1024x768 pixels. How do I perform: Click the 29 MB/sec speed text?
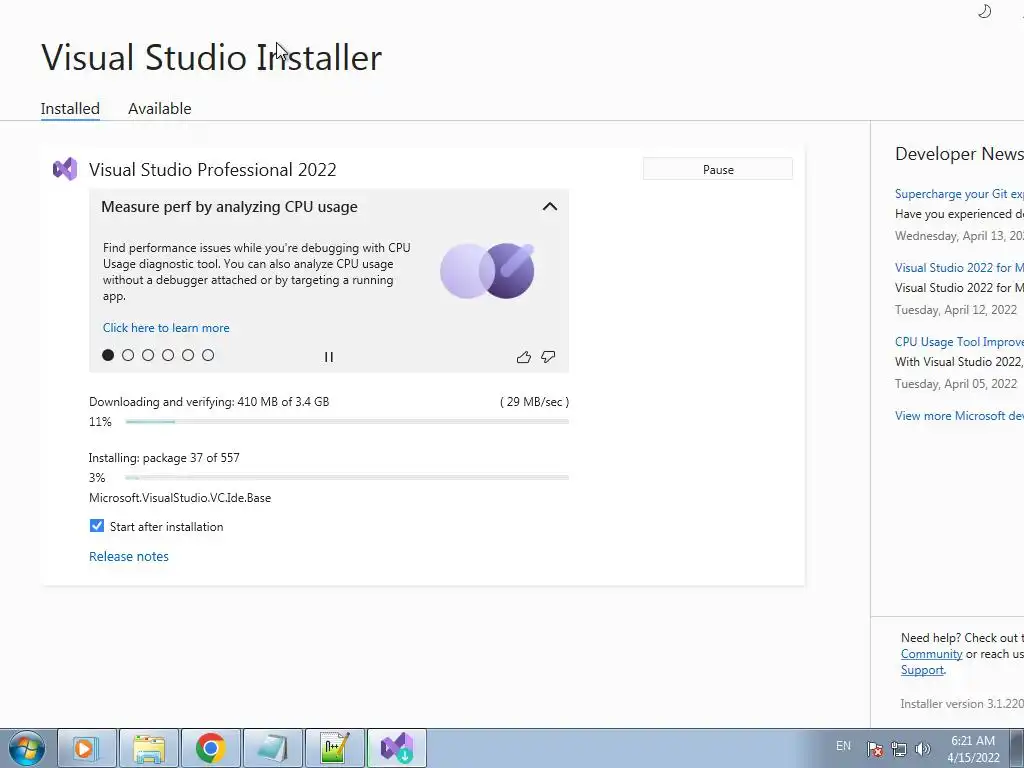coord(534,402)
